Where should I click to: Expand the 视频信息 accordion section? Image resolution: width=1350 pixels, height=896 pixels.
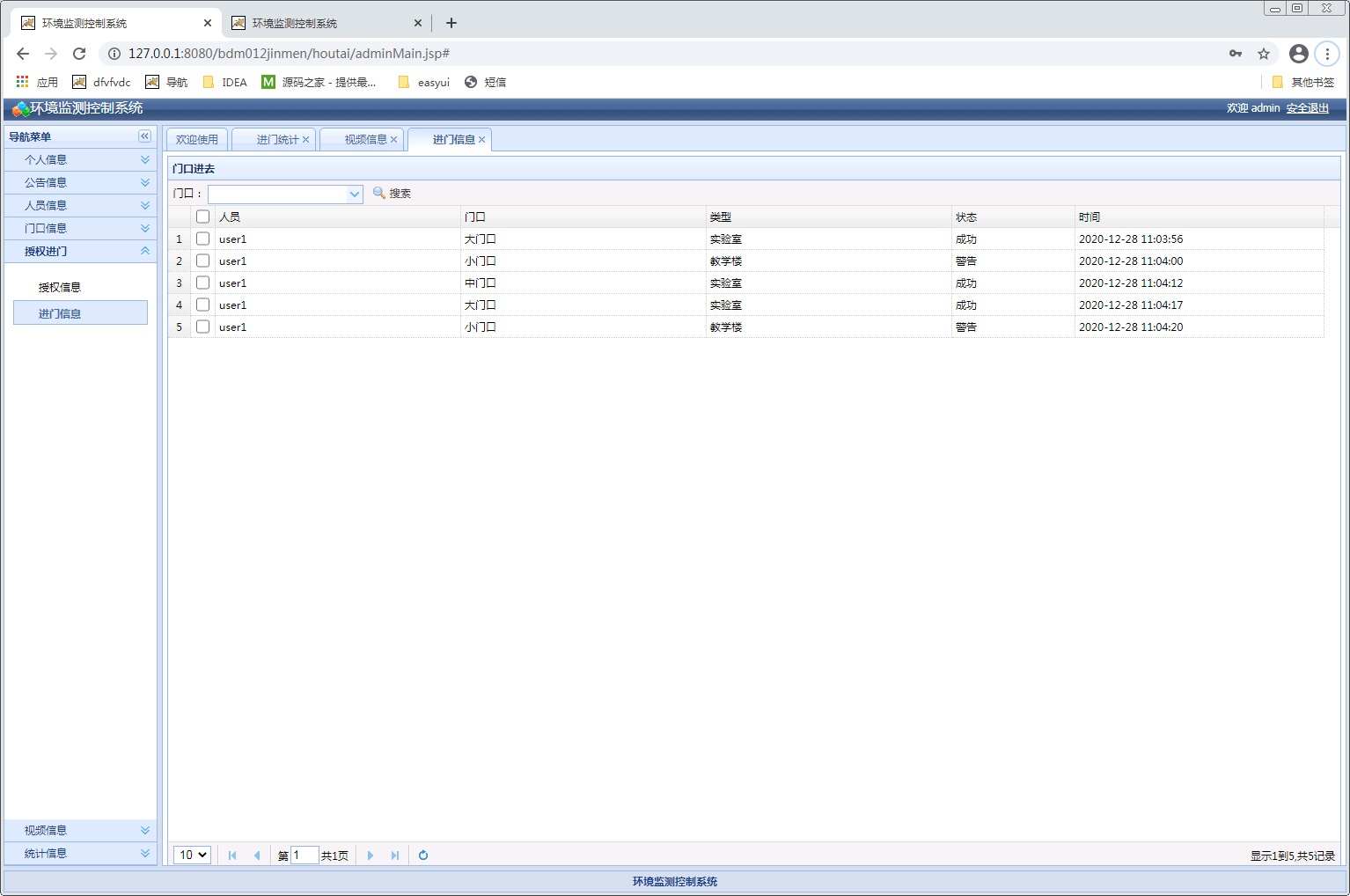pos(80,830)
